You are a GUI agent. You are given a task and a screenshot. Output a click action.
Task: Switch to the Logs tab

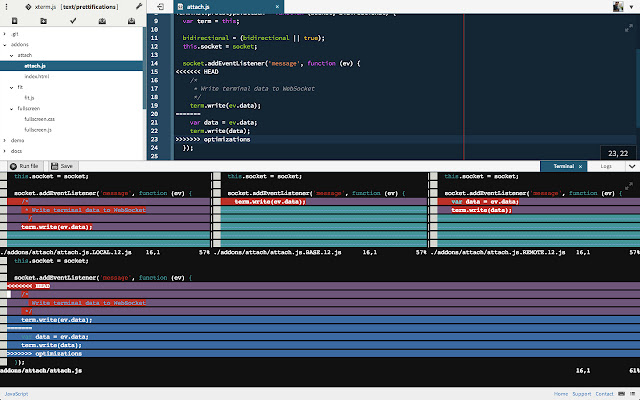[x=606, y=166]
